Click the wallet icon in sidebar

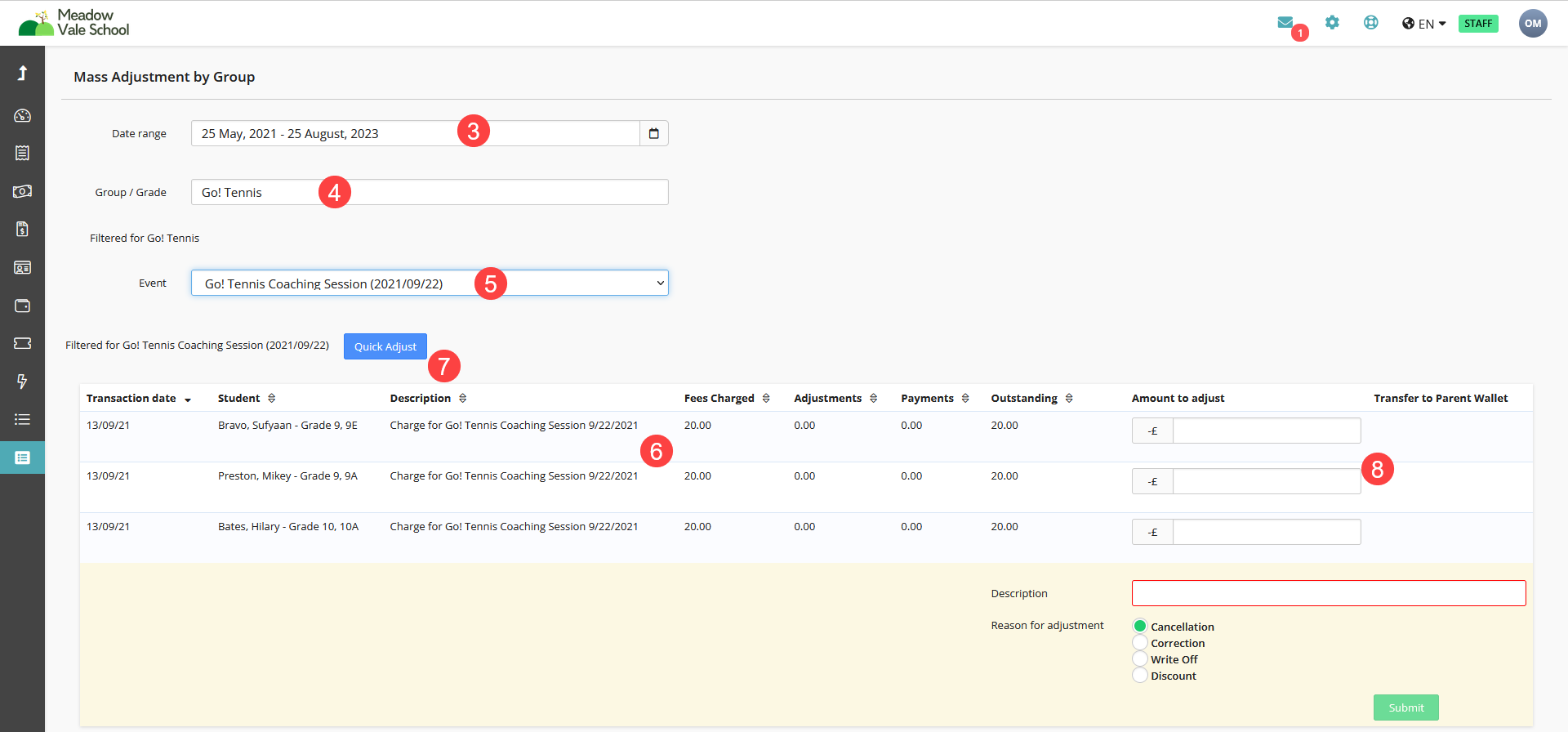(22, 306)
